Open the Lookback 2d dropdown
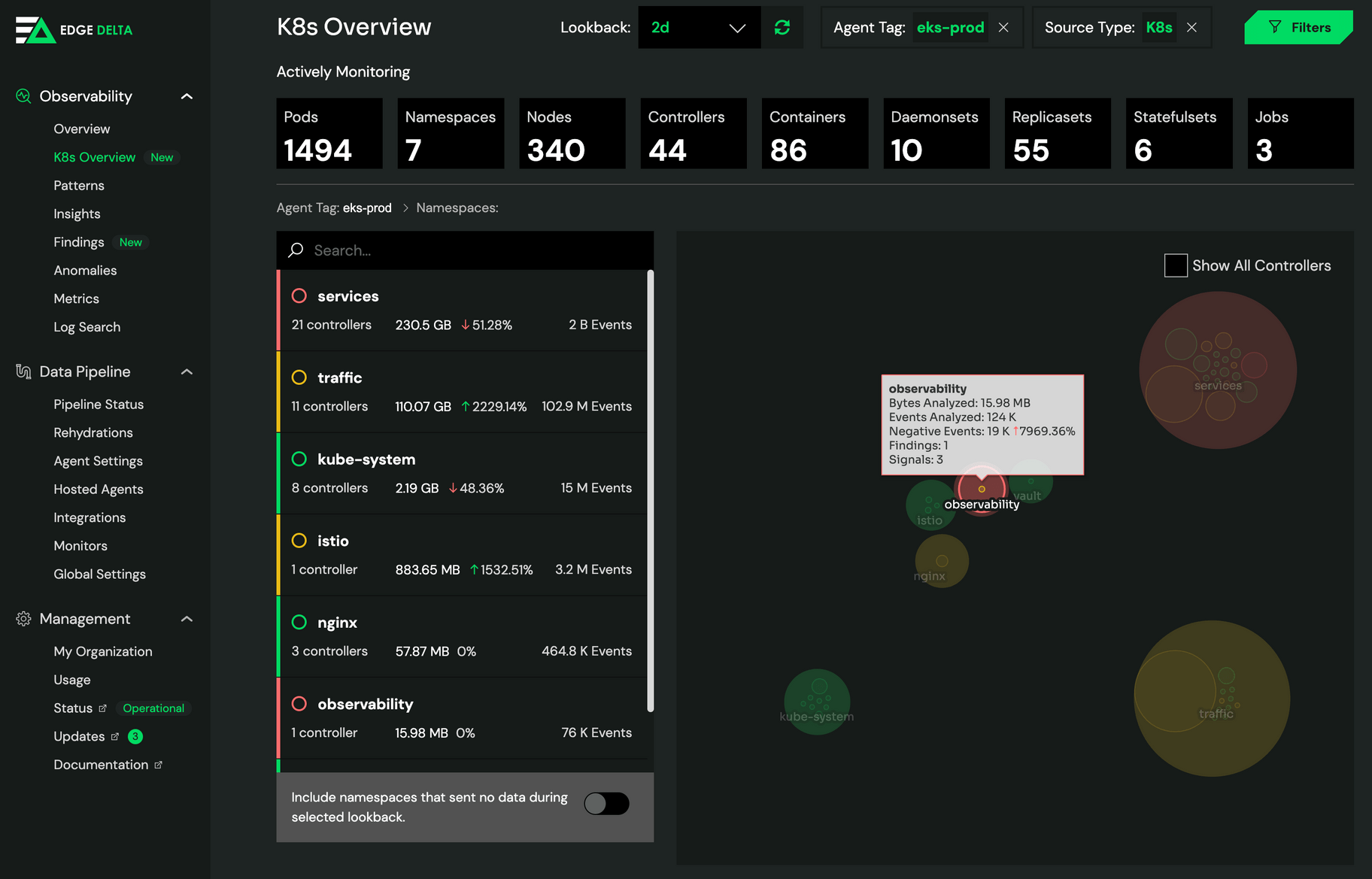The height and width of the screenshot is (879, 1372). (x=699, y=28)
